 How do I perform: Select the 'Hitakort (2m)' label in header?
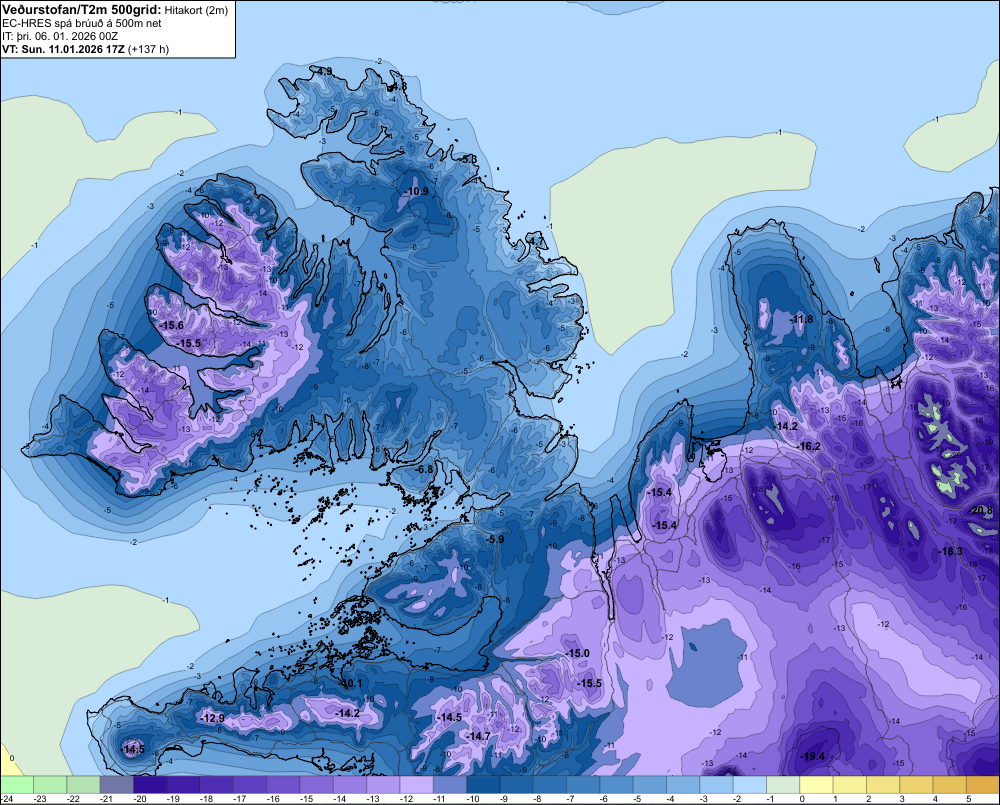point(196,10)
